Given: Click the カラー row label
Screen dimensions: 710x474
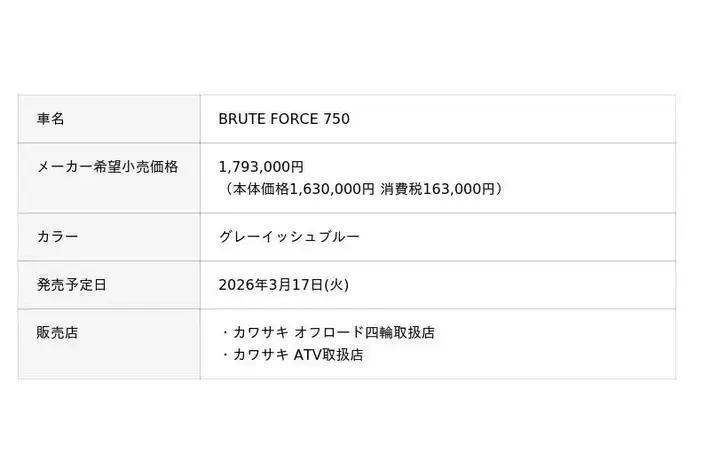Looking at the screenshot, I should (x=57, y=237).
